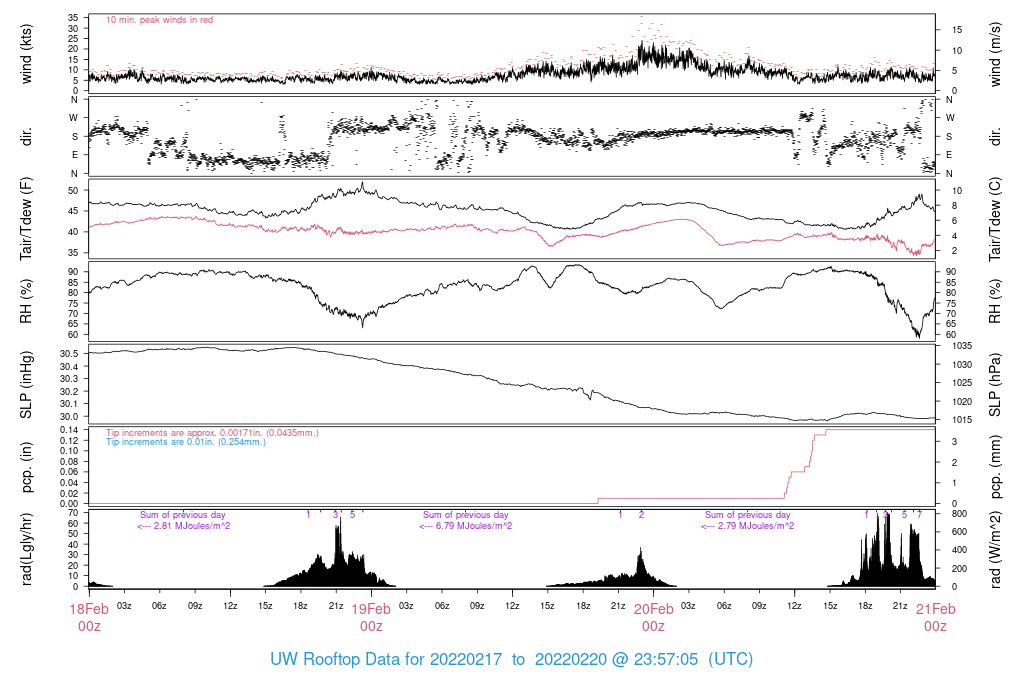This screenshot has width=1024, height=700.
Task: Select the '10 min. peak winds in red' note
Action: (159, 20)
